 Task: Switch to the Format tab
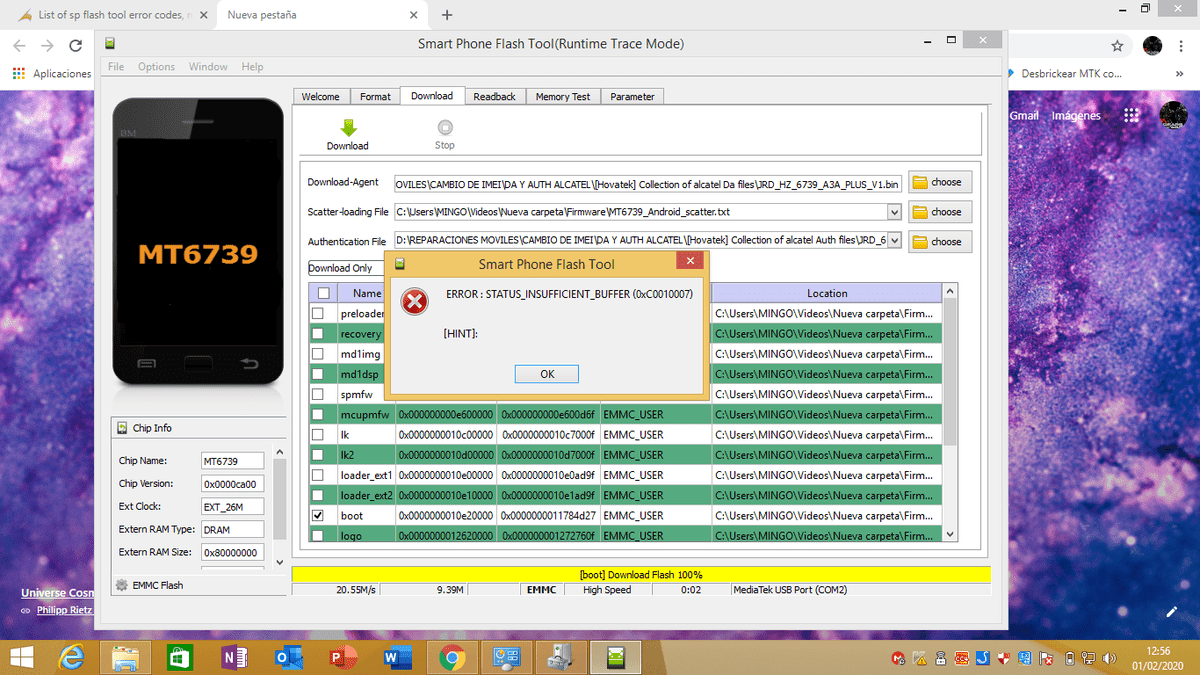tap(375, 96)
